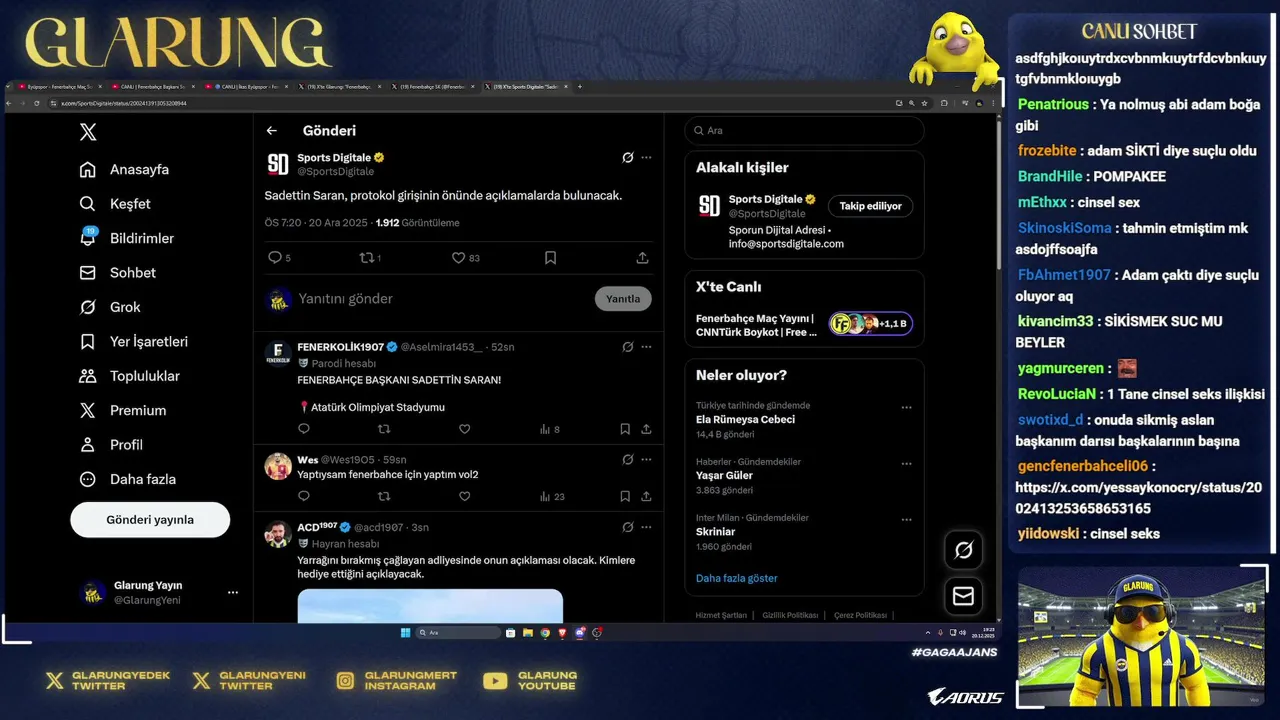Click Grok icon on Sports Digitale post
This screenshot has width=1280, height=720.
pos(627,158)
